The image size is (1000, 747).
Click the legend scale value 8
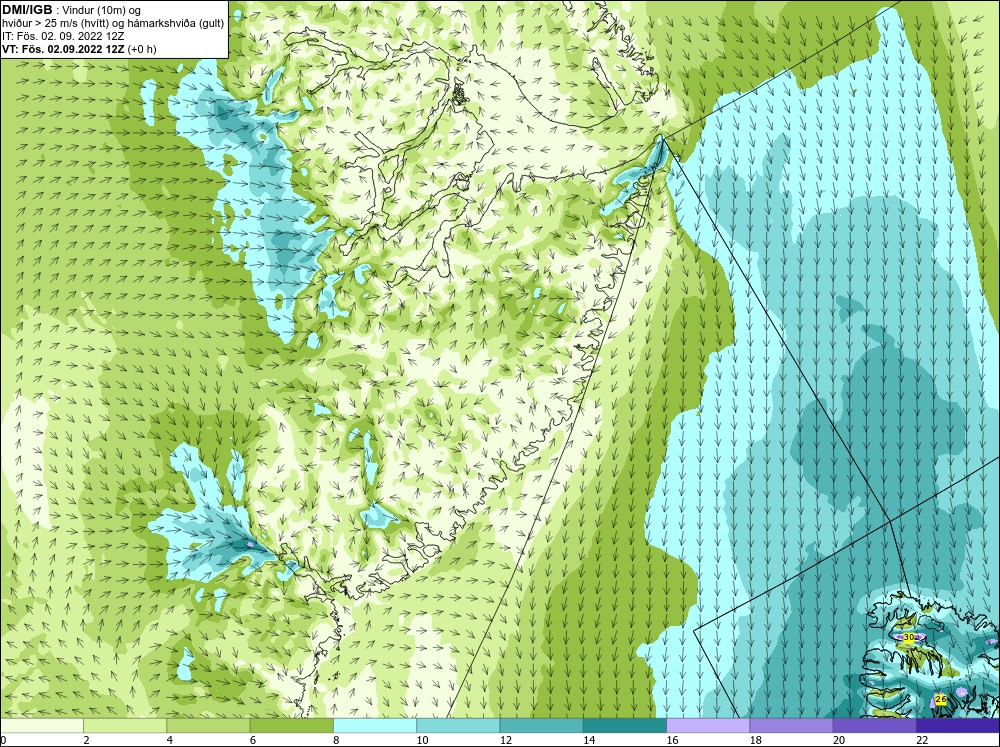click(x=336, y=740)
